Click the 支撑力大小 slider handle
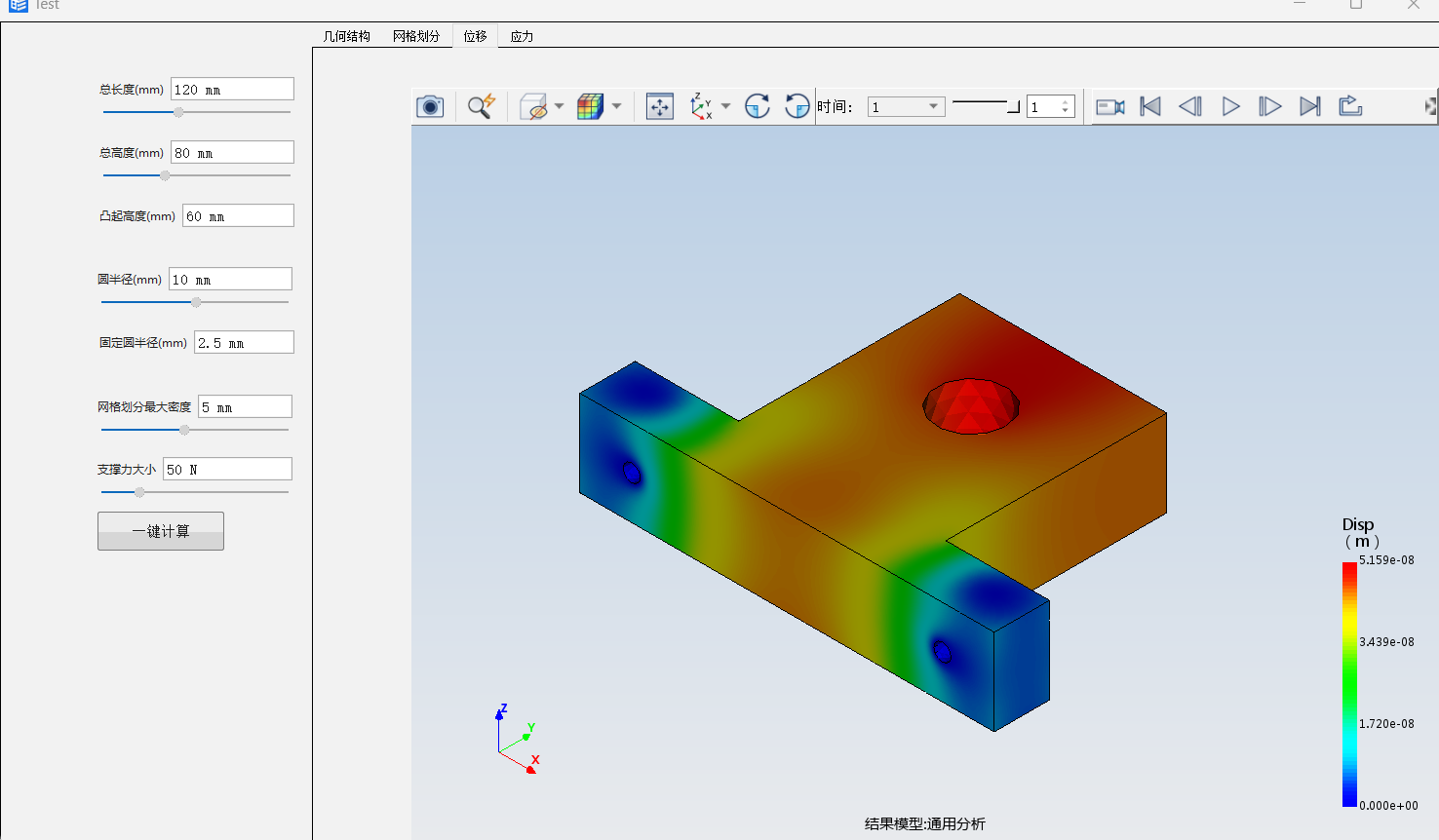 139,492
